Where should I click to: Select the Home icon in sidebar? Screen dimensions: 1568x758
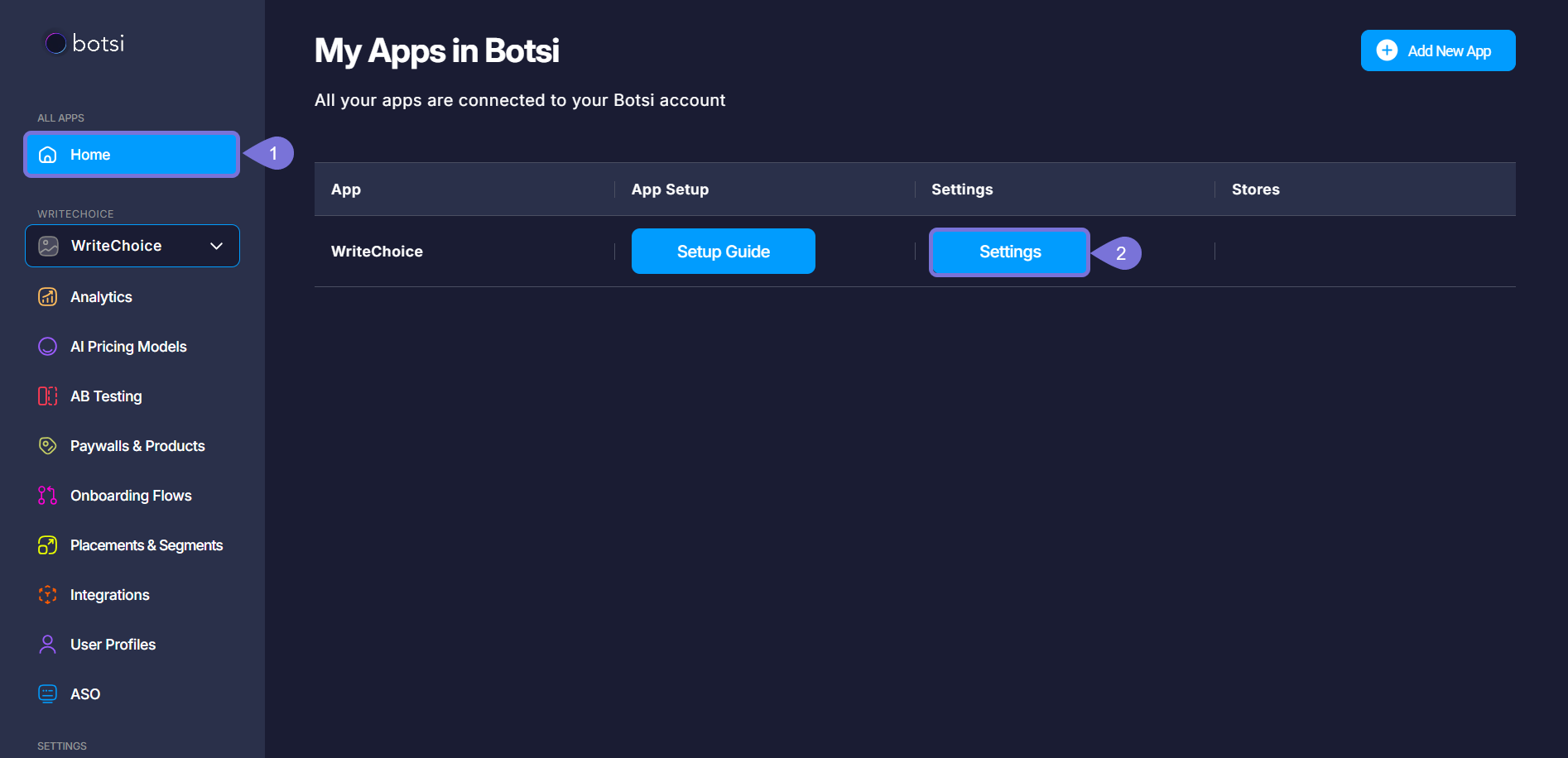[47, 154]
